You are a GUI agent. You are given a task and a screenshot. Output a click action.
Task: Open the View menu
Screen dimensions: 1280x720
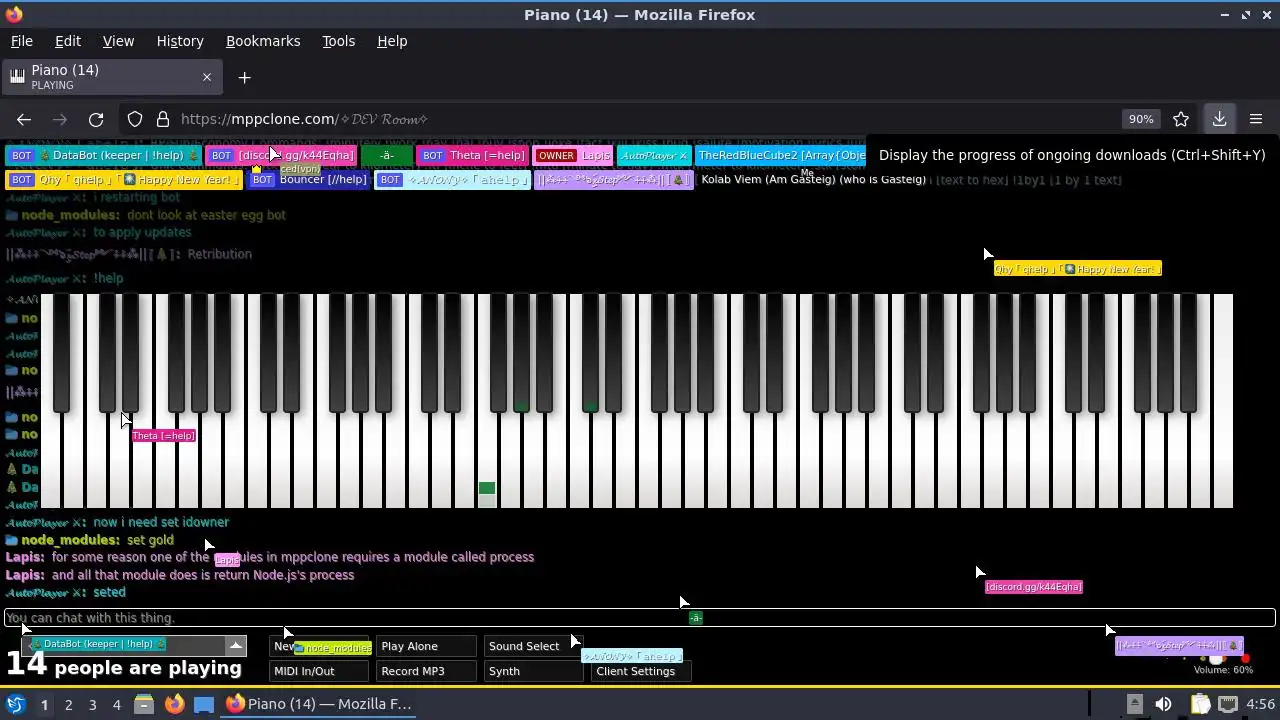pos(118,41)
